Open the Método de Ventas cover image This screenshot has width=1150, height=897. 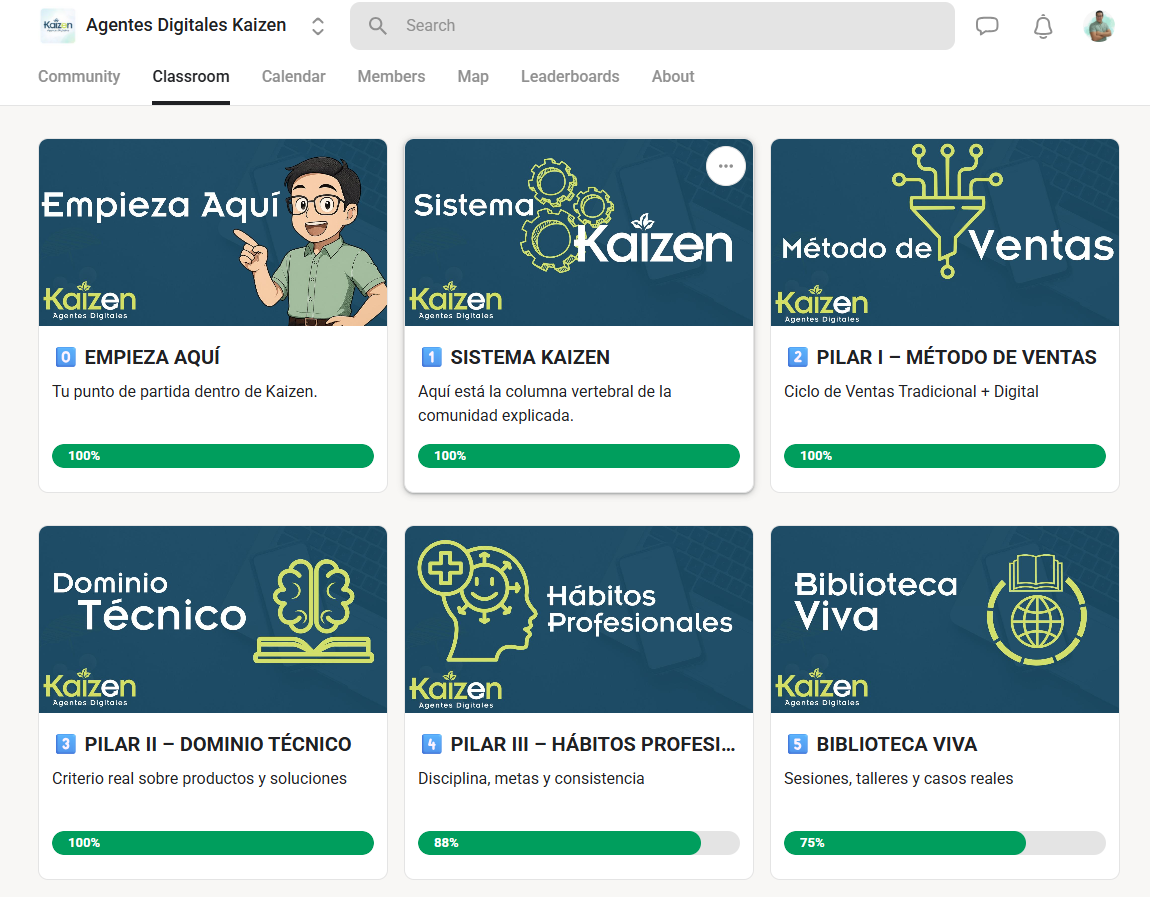tap(945, 233)
